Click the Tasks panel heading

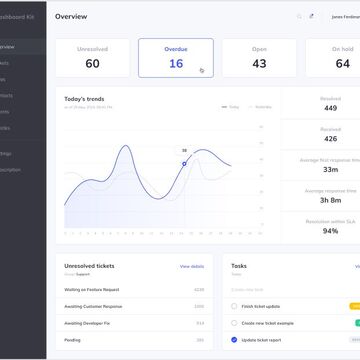pyautogui.click(x=239, y=266)
